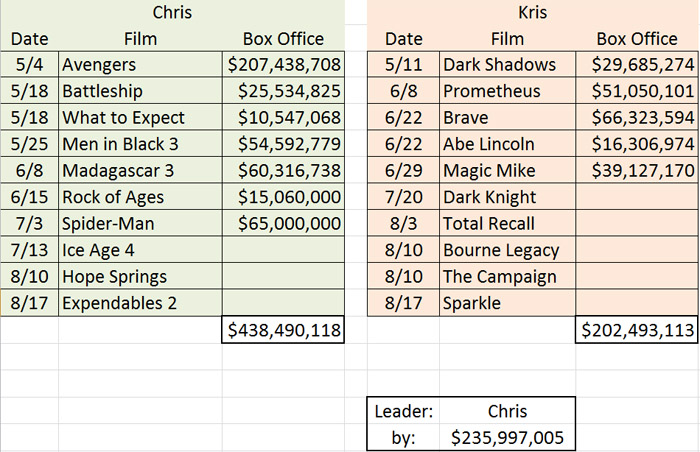Click Chris total cell $438,490,118
Image resolution: width=700 pixels, height=452 pixels.
point(283,330)
